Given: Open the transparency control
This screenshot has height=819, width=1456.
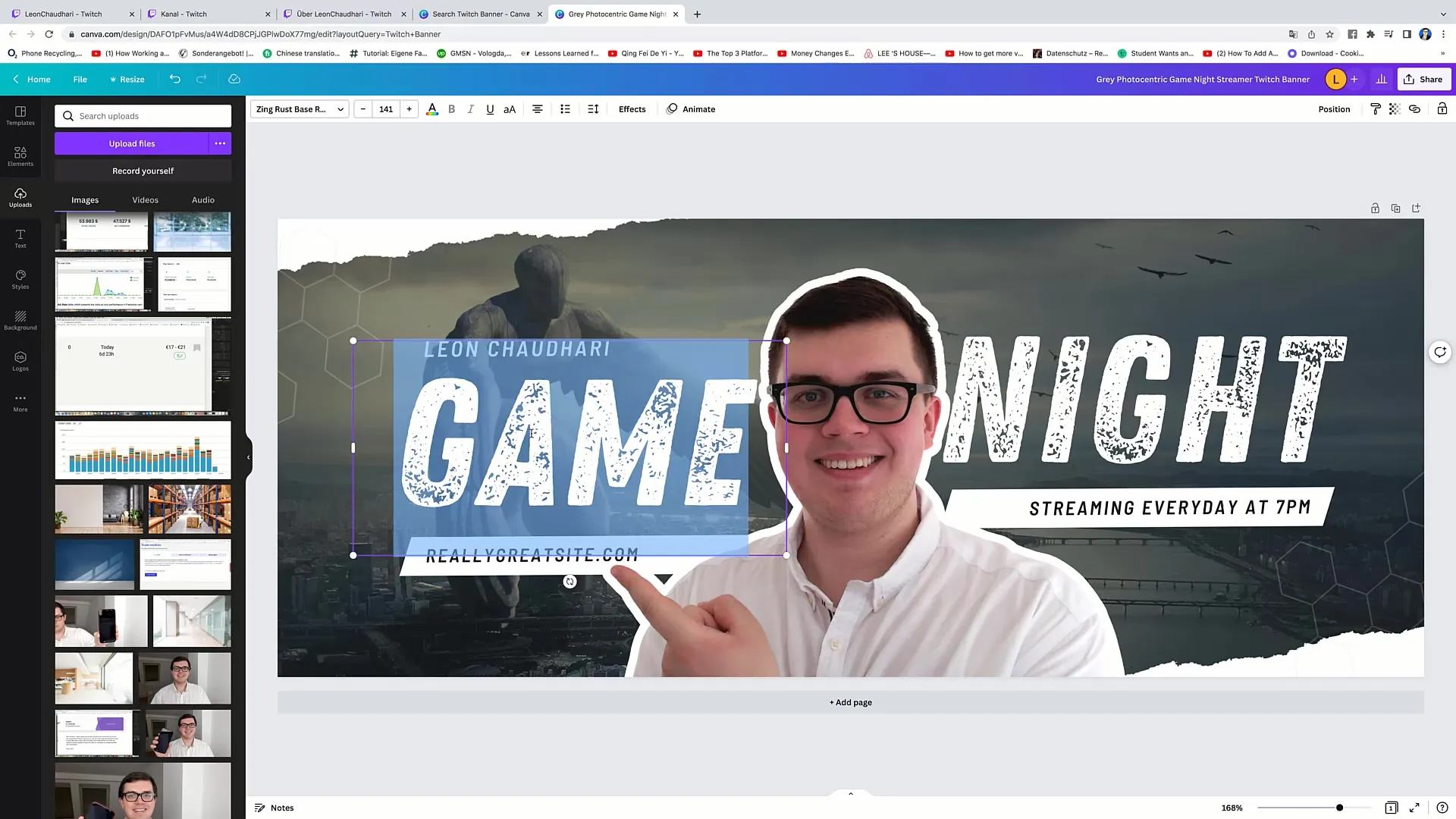Looking at the screenshot, I should pyautogui.click(x=1395, y=109).
